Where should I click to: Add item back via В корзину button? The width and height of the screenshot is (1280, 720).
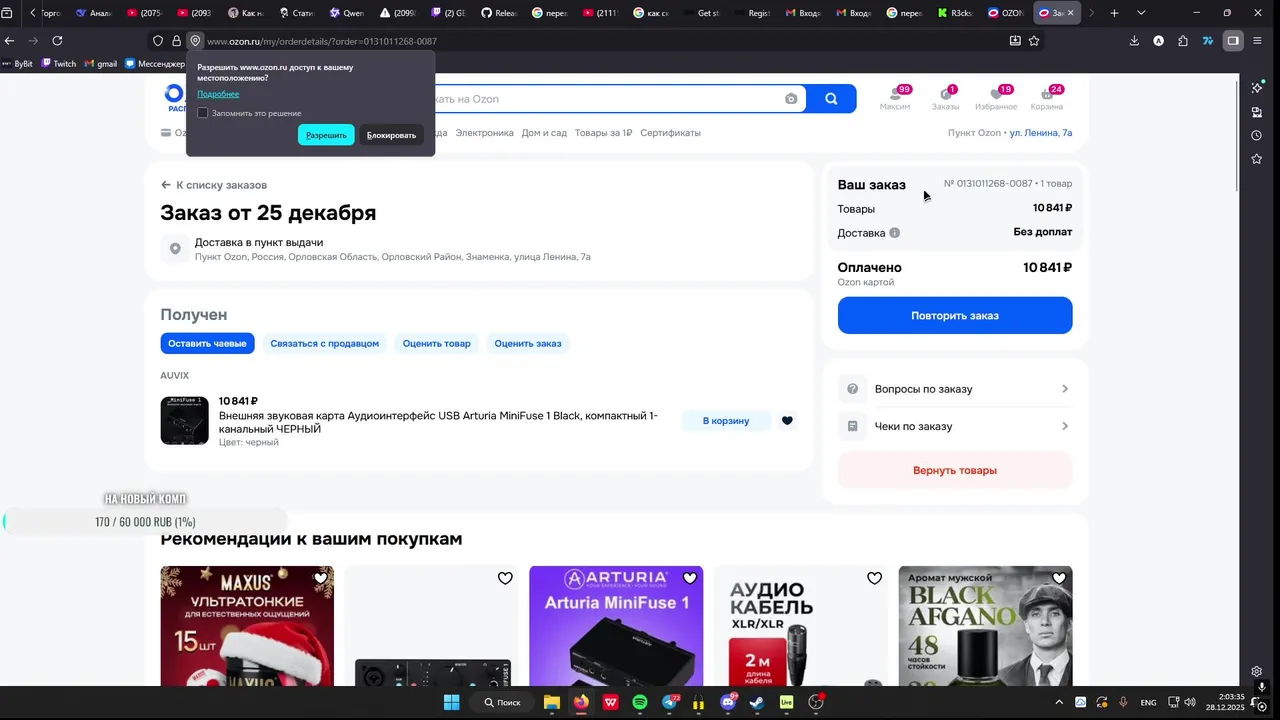726,421
